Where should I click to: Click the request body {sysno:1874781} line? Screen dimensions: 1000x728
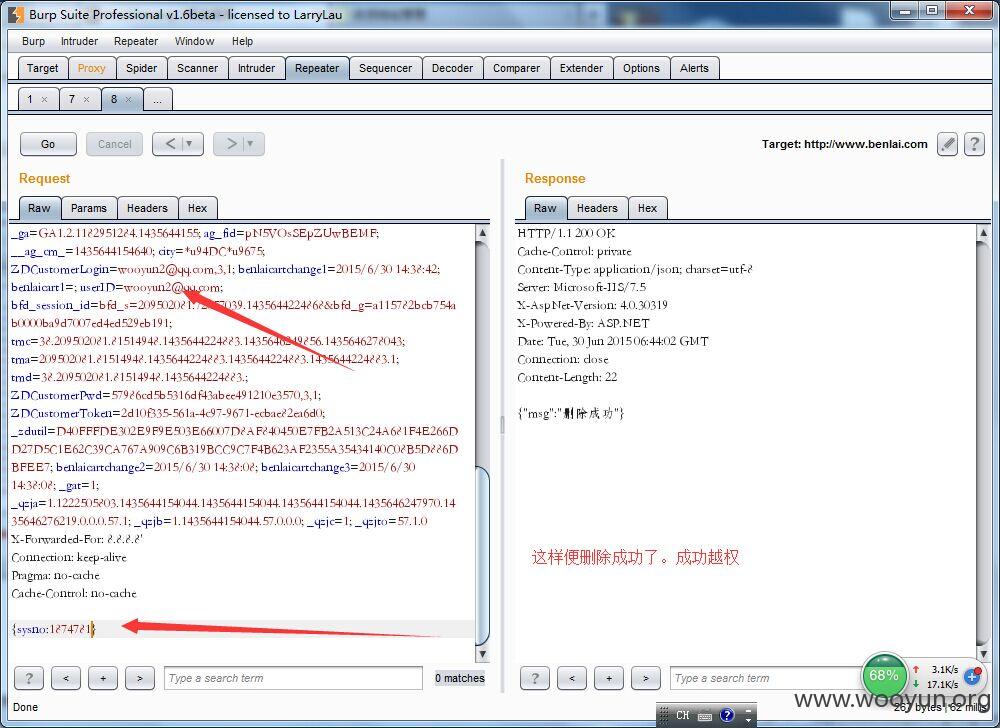[x=54, y=629]
